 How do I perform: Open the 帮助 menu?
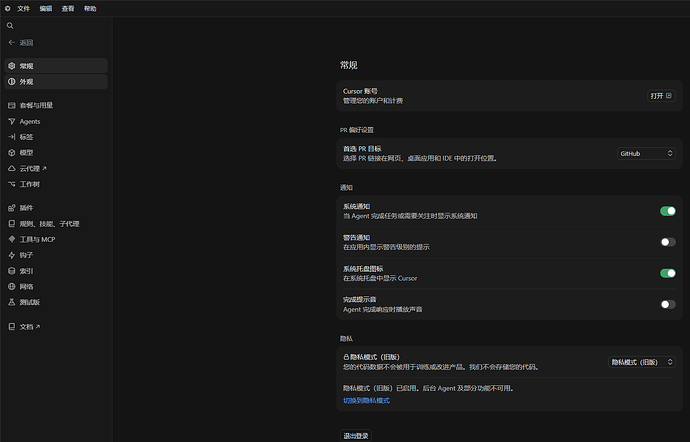pos(90,8)
